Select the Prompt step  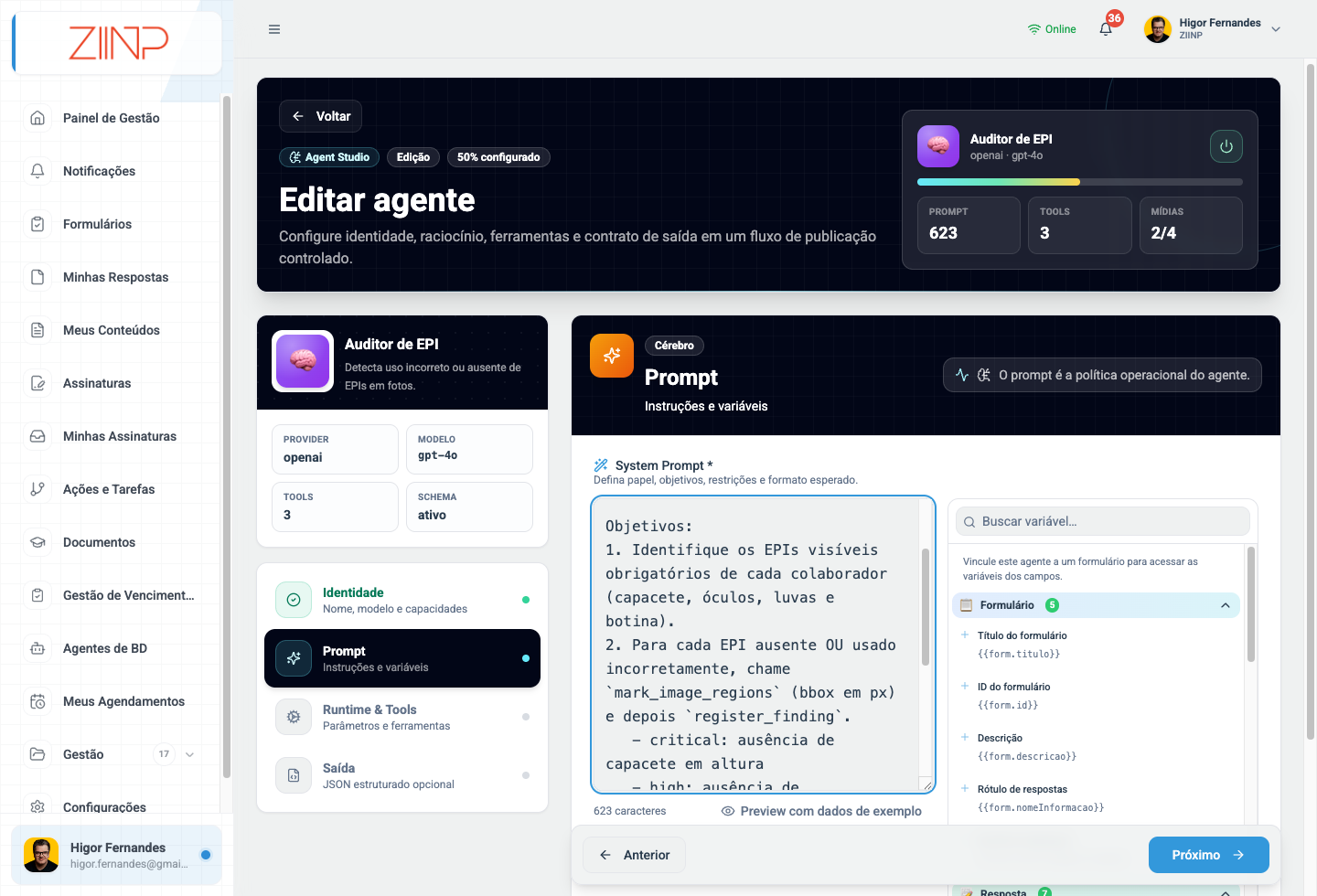(x=402, y=658)
